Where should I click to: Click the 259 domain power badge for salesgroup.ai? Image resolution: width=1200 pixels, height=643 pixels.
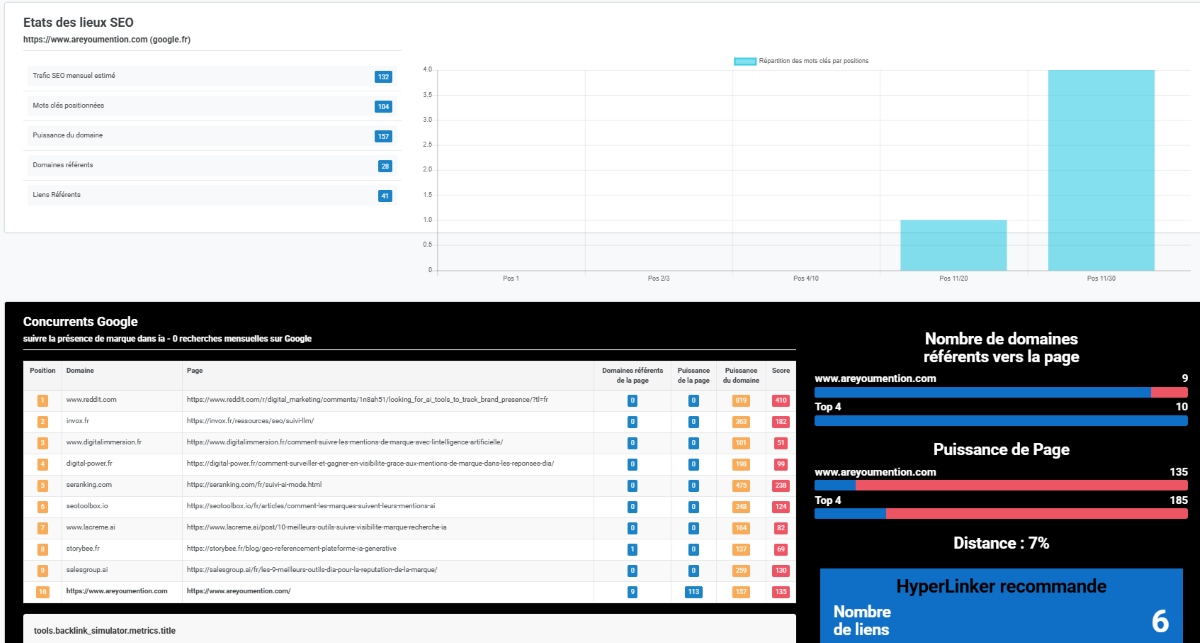tap(741, 570)
